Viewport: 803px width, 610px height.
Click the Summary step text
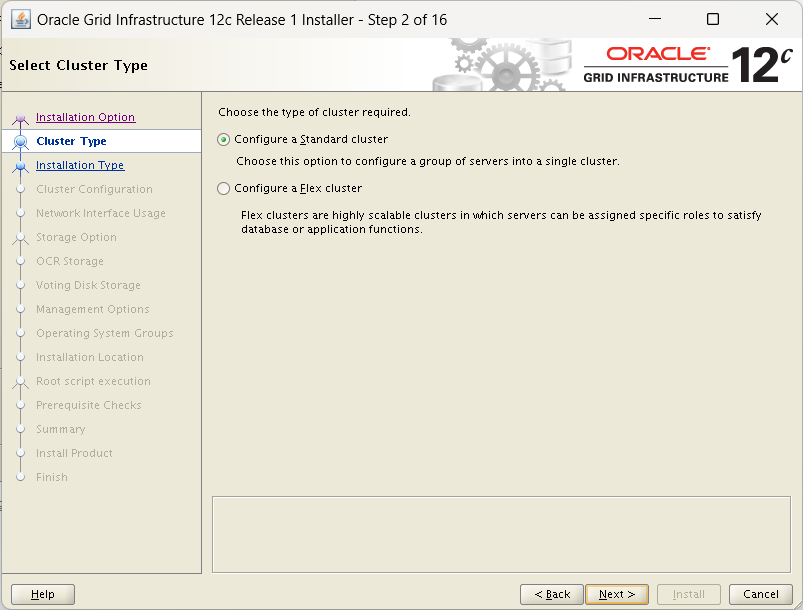60,429
